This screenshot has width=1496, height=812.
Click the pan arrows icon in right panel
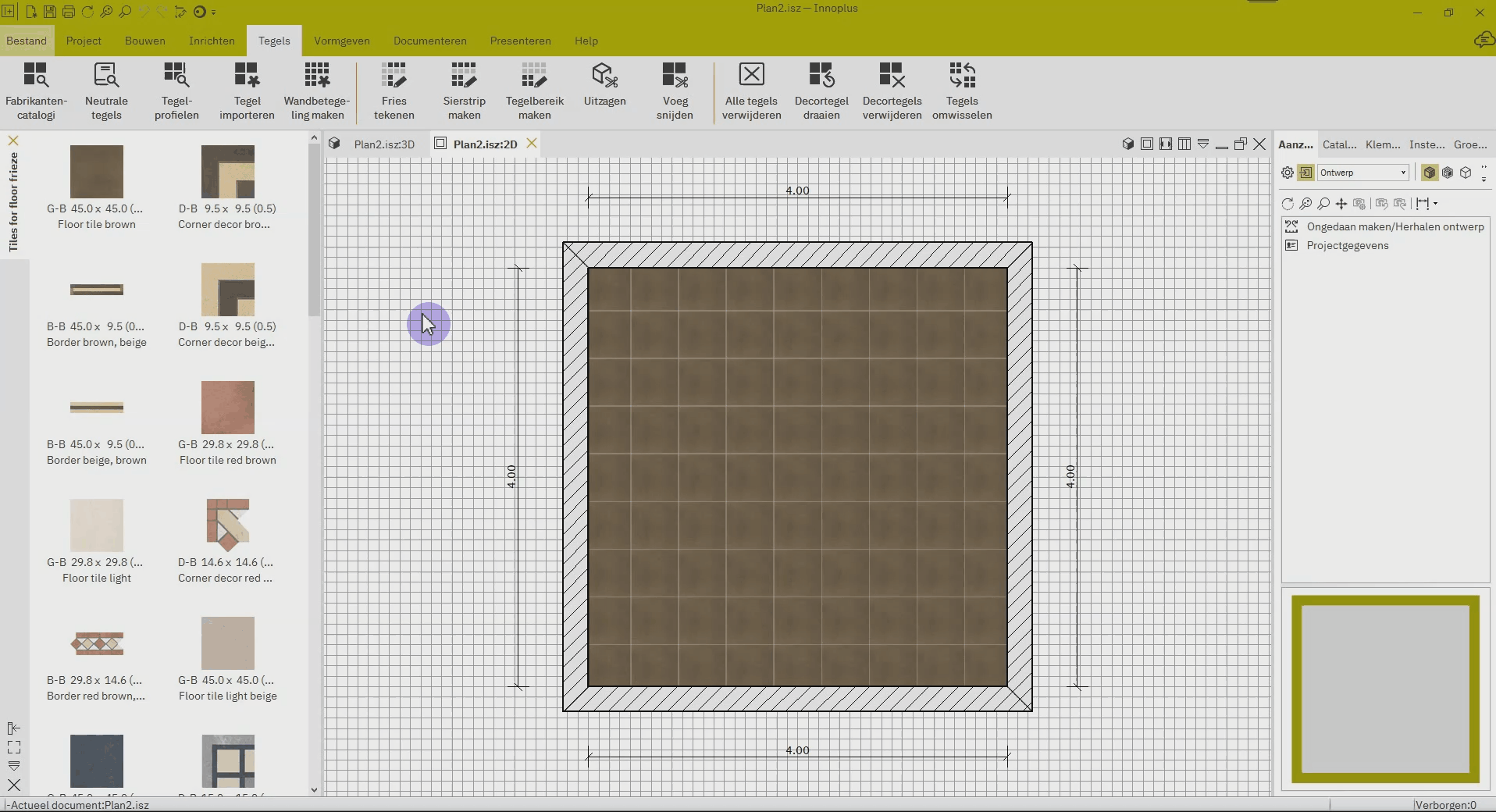coord(1341,204)
